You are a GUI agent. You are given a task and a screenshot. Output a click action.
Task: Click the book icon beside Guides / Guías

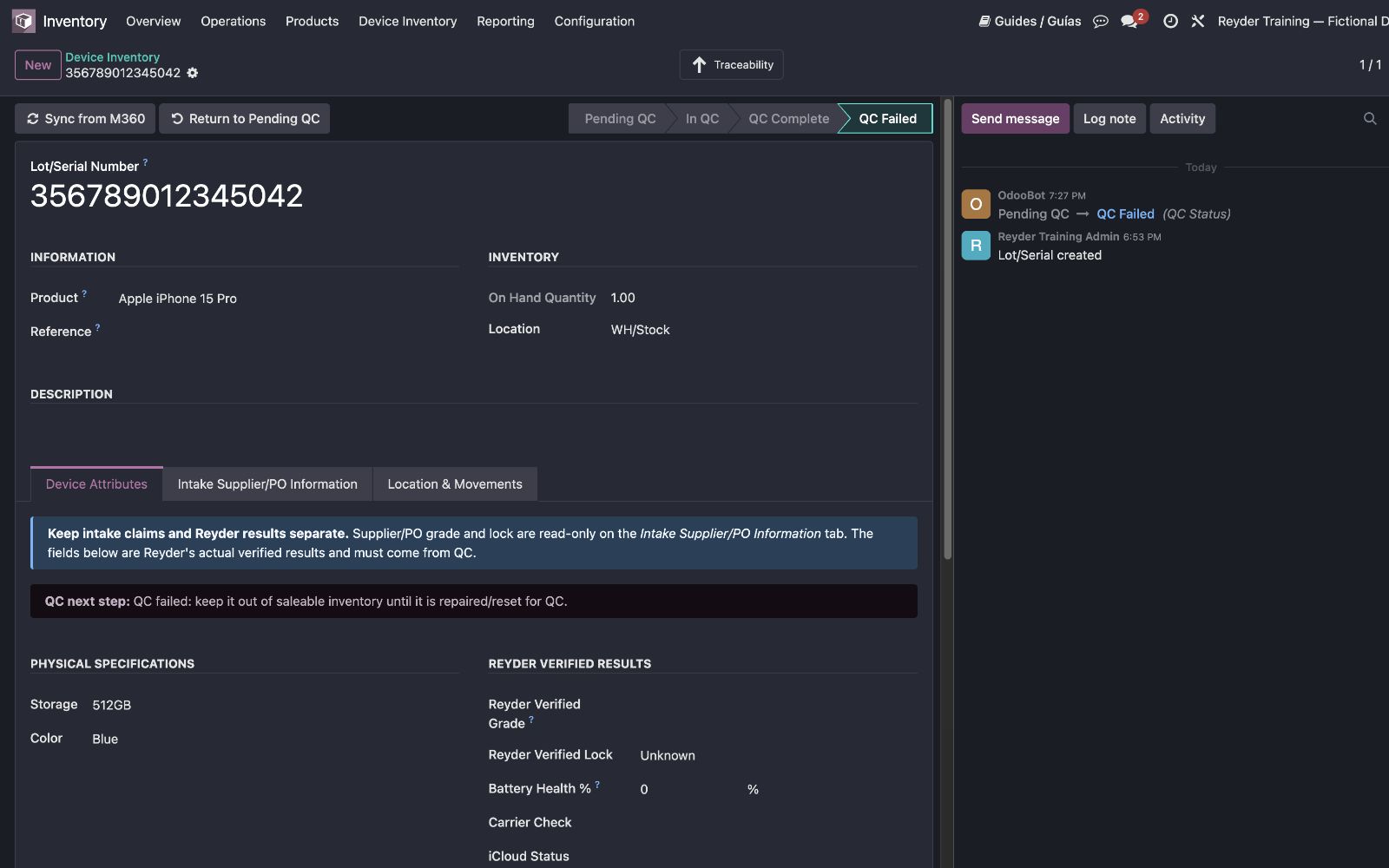pos(984,21)
